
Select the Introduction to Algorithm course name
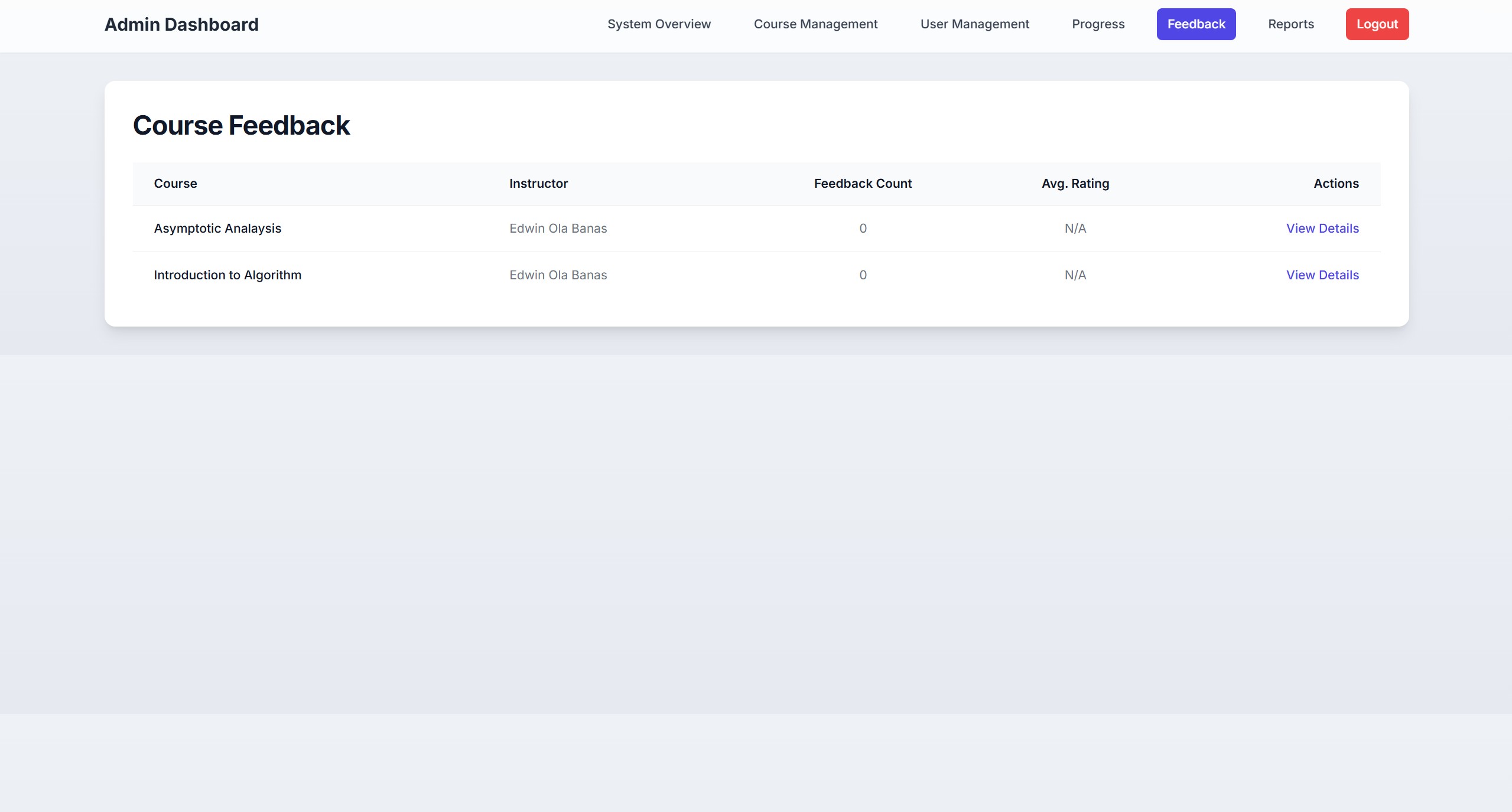(227, 275)
